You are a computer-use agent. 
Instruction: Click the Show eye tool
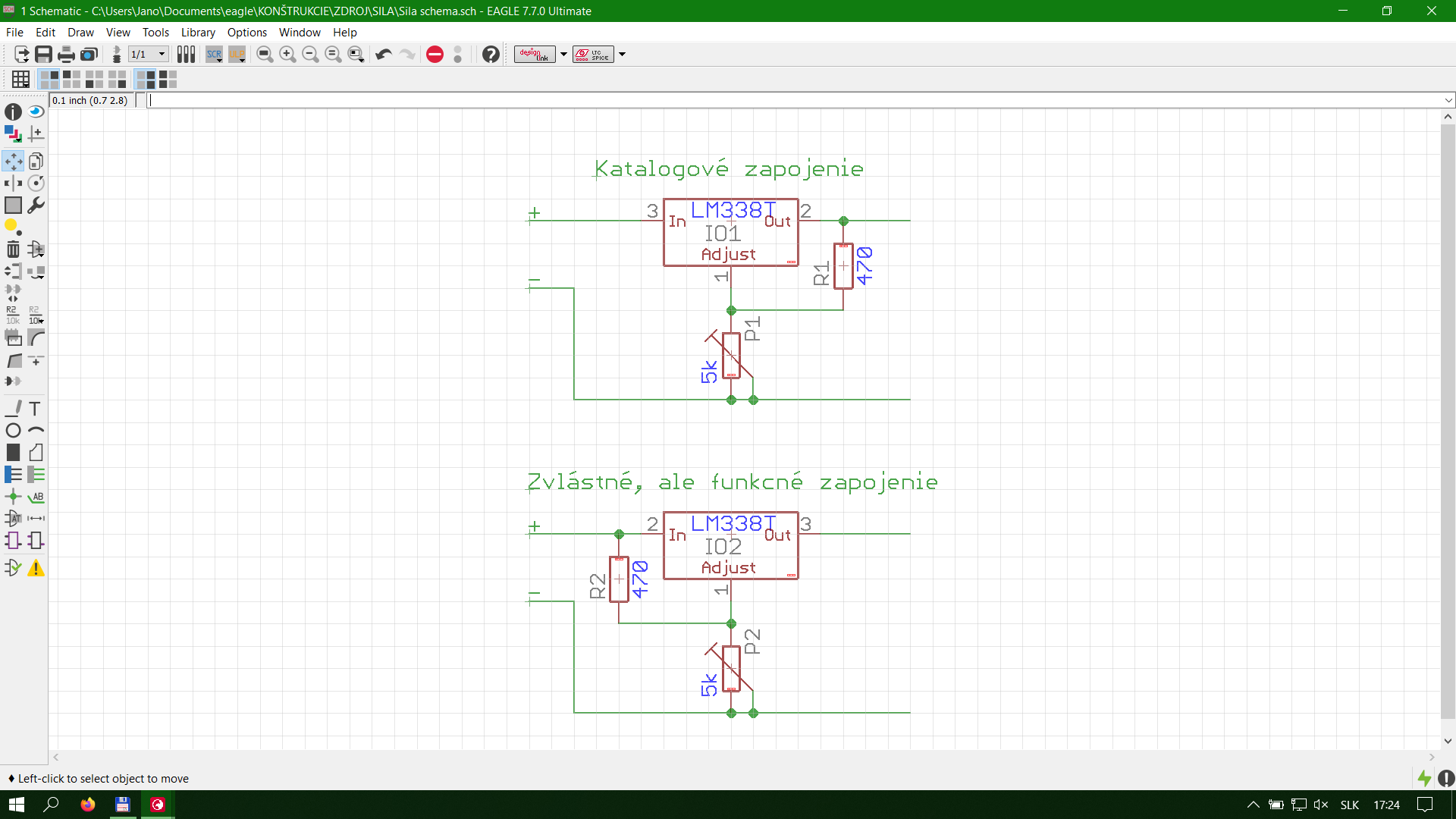[36, 112]
